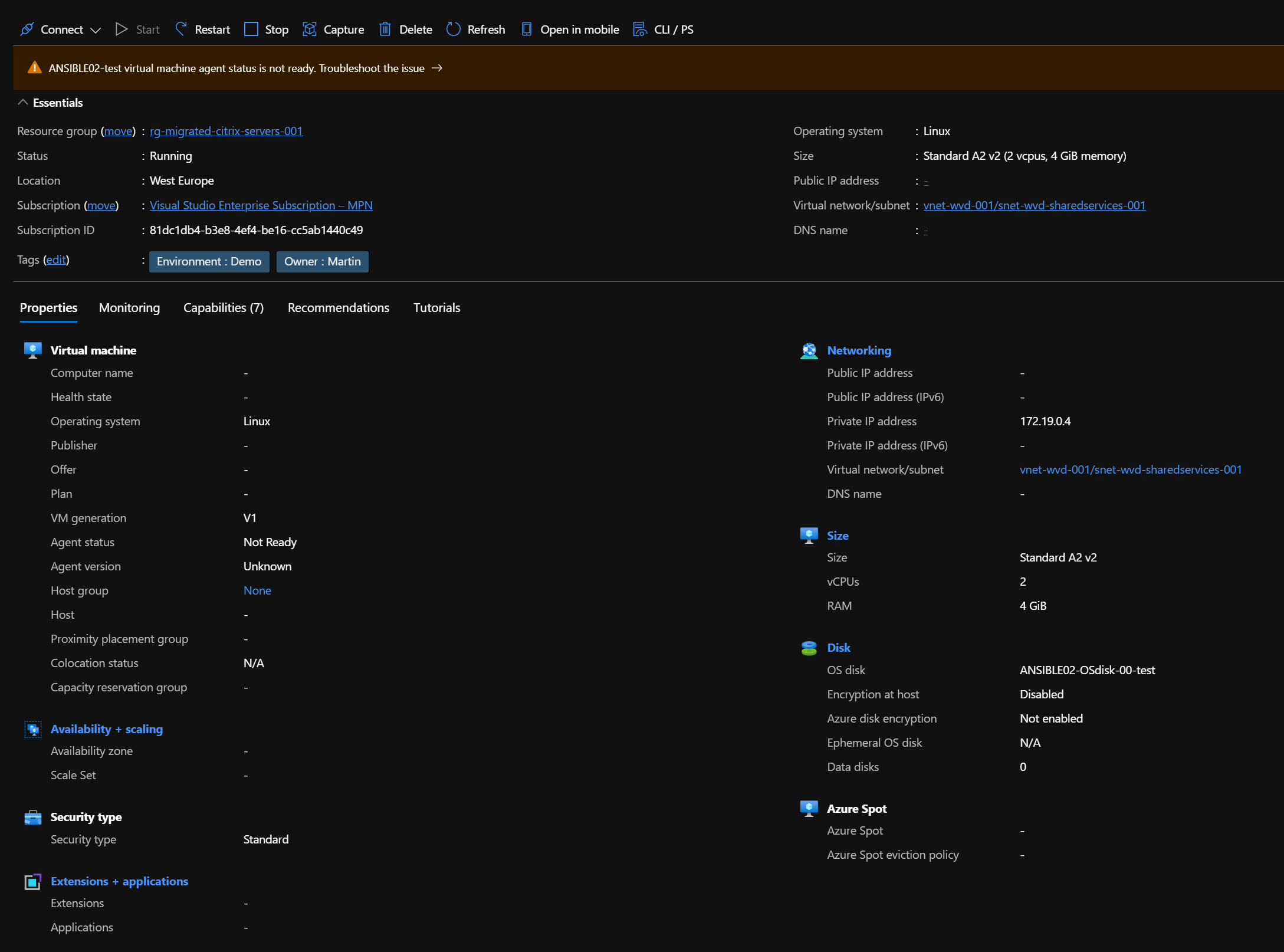
Task: Click the edit link beside Tags
Action: (56, 260)
